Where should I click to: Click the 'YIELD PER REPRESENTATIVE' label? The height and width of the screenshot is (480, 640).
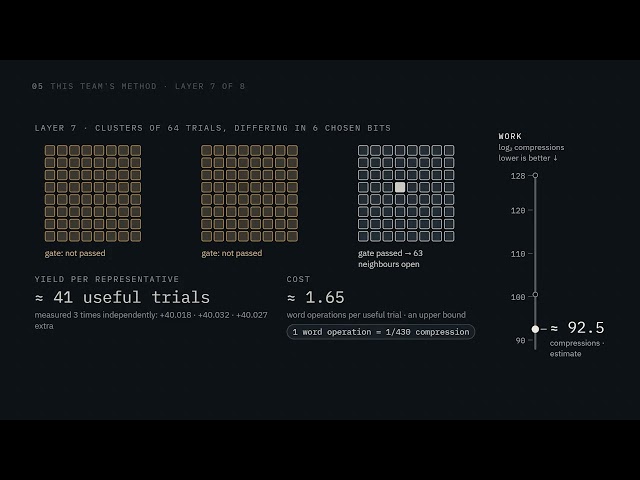[107, 279]
